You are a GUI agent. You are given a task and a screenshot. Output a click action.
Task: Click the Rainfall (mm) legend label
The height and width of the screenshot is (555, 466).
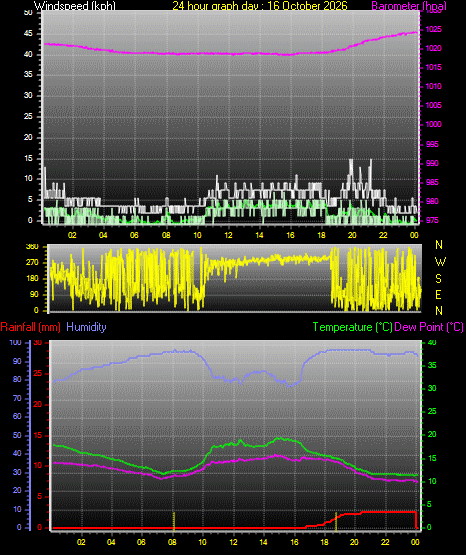[x=30, y=327]
